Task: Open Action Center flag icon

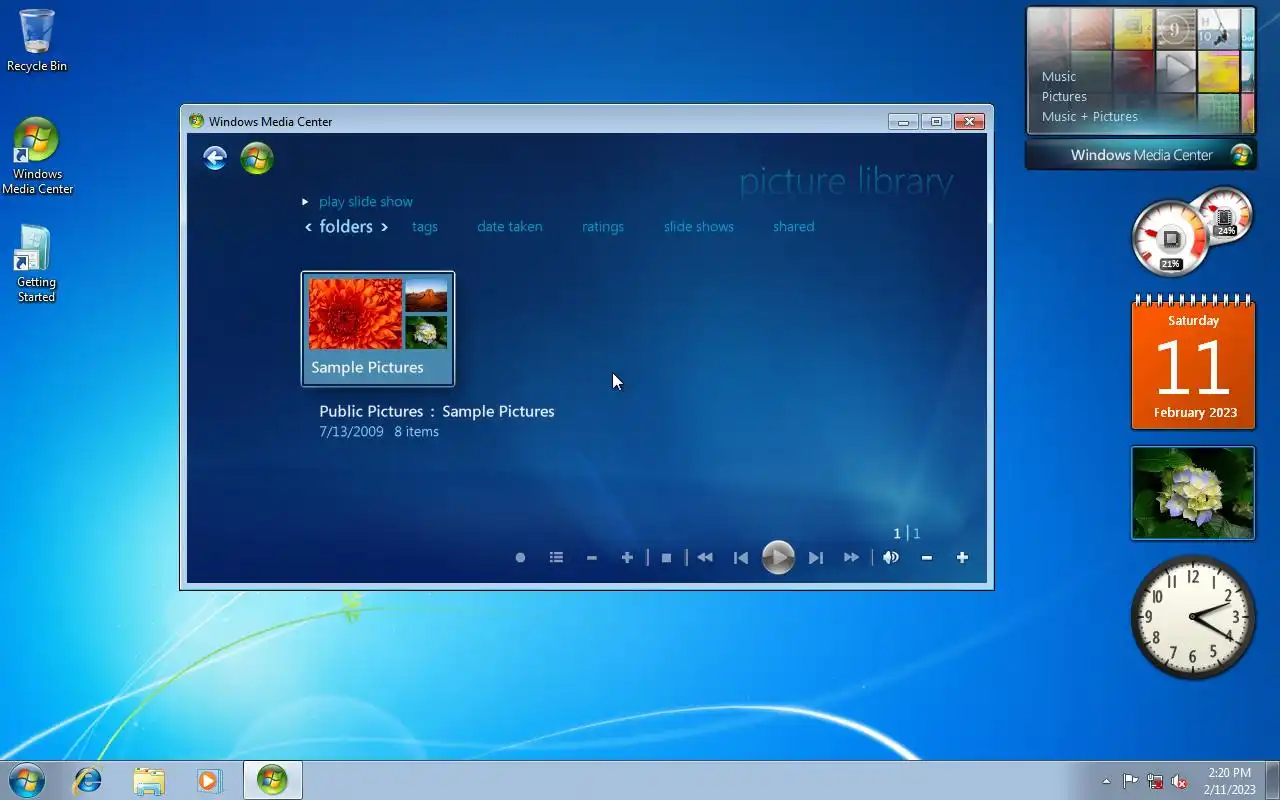Action: [x=1131, y=781]
